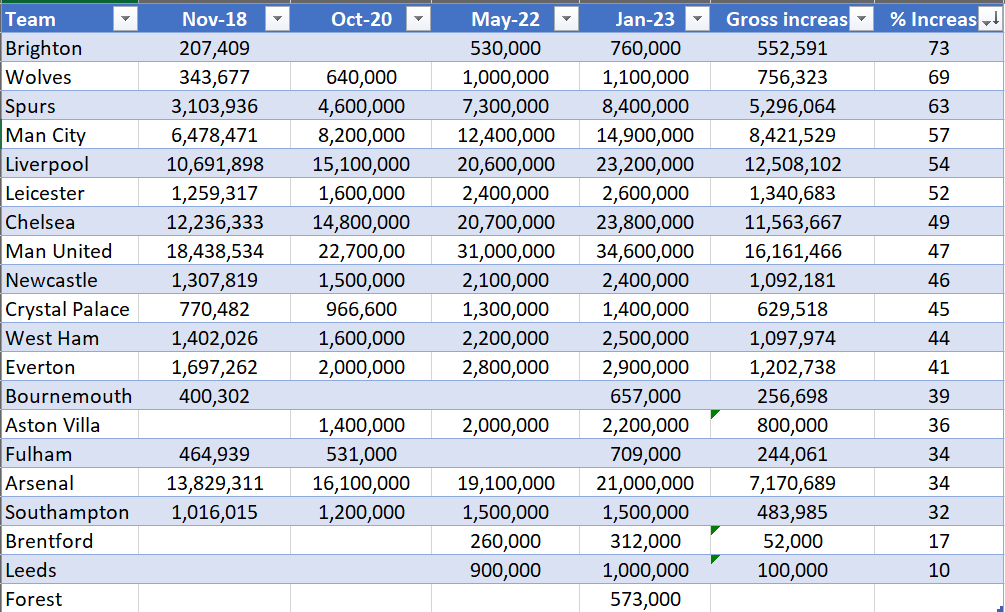Click Brentford's May-22 value 260,000
This screenshot has width=1005, height=612.
pyautogui.click(x=505, y=541)
